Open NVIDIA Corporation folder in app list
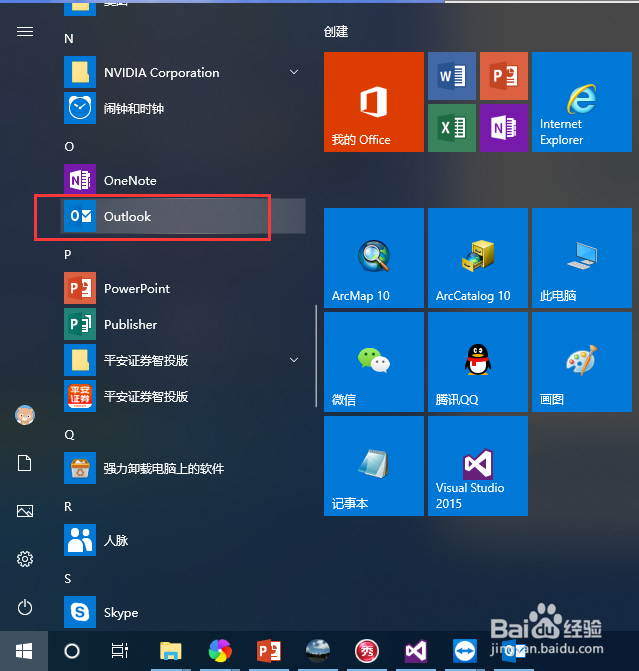Screen dimensions: 639x671 (x=184, y=72)
